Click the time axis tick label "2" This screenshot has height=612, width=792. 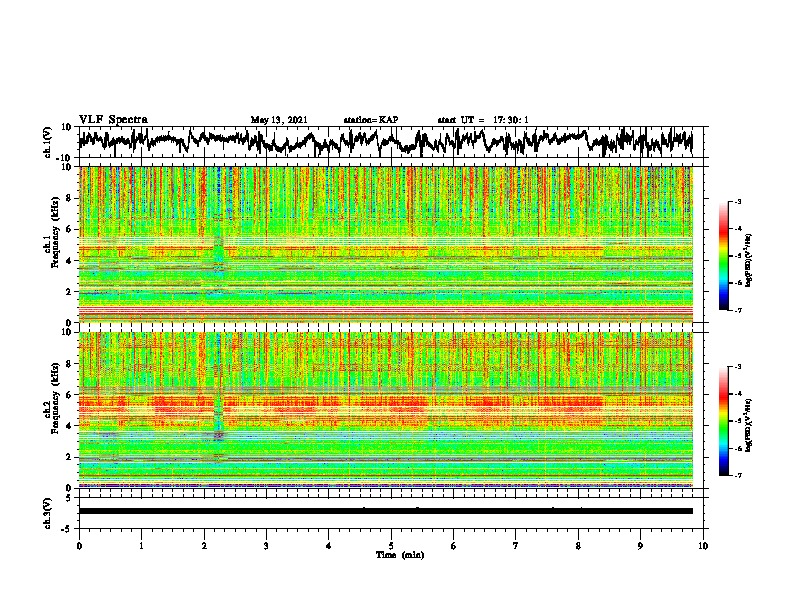click(x=204, y=546)
